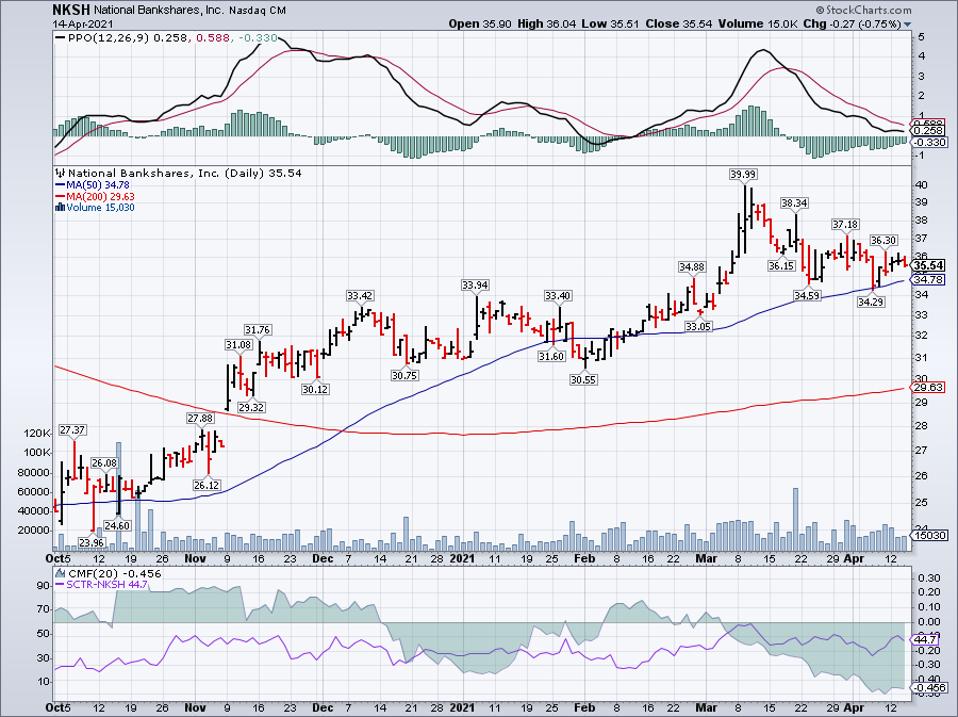The width and height of the screenshot is (958, 717).
Task: Click the Low 35.51 value in header
Action: tap(609, 24)
